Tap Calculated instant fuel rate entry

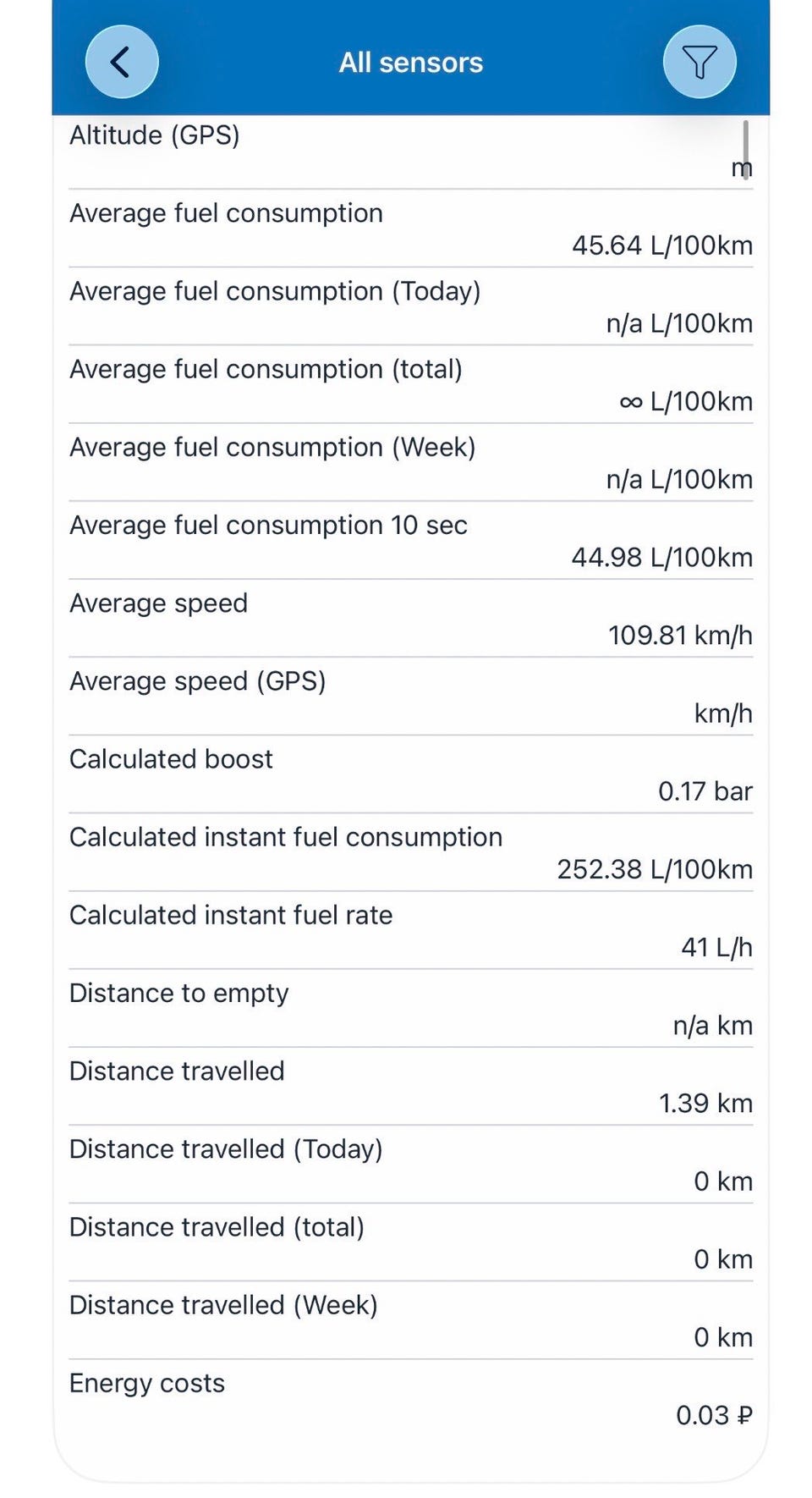[411, 929]
